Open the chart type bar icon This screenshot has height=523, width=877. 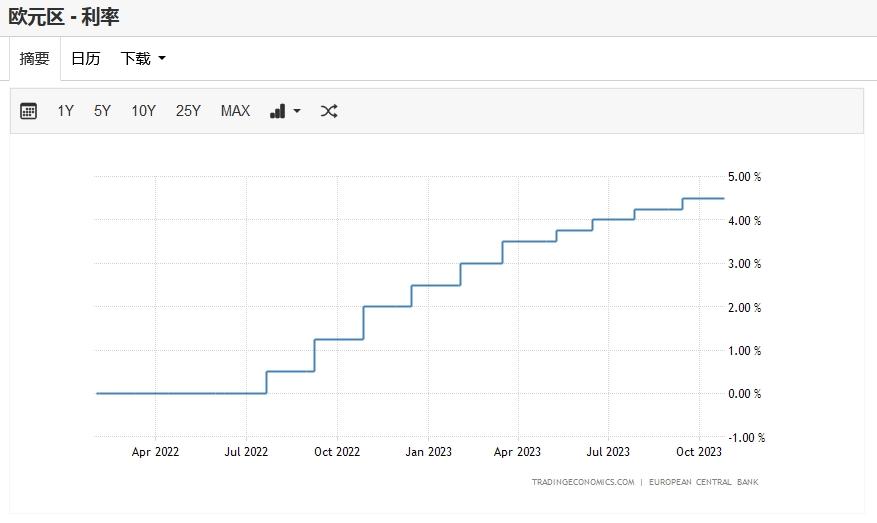coord(277,111)
